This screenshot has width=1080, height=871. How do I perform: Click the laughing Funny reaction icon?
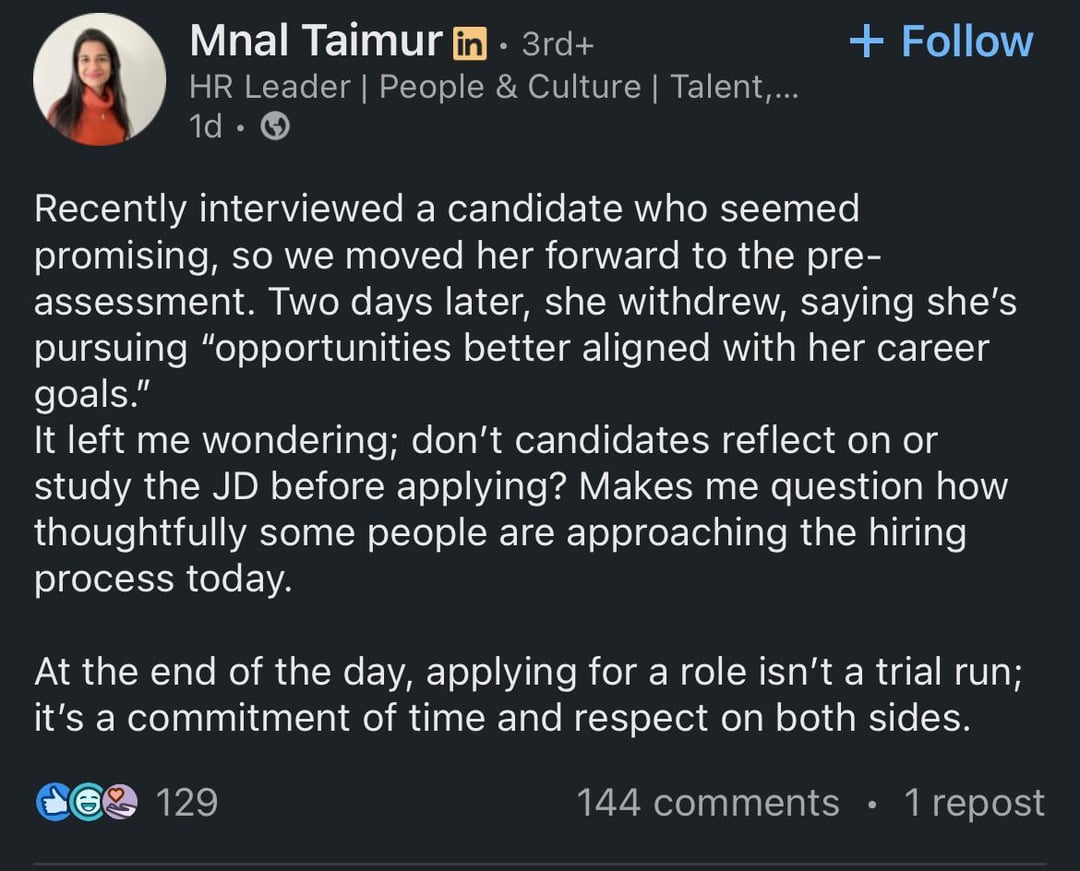coord(84,803)
